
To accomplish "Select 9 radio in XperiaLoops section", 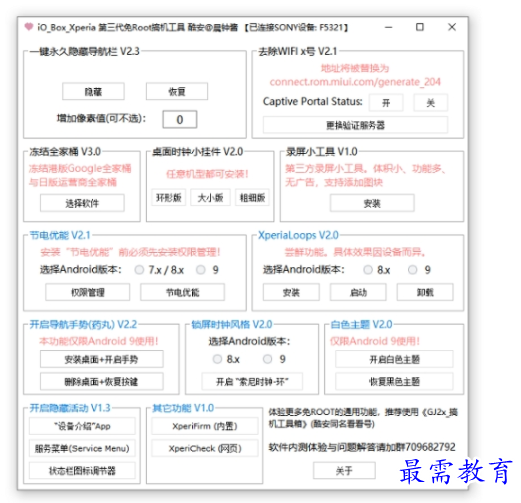I will click(413, 270).
